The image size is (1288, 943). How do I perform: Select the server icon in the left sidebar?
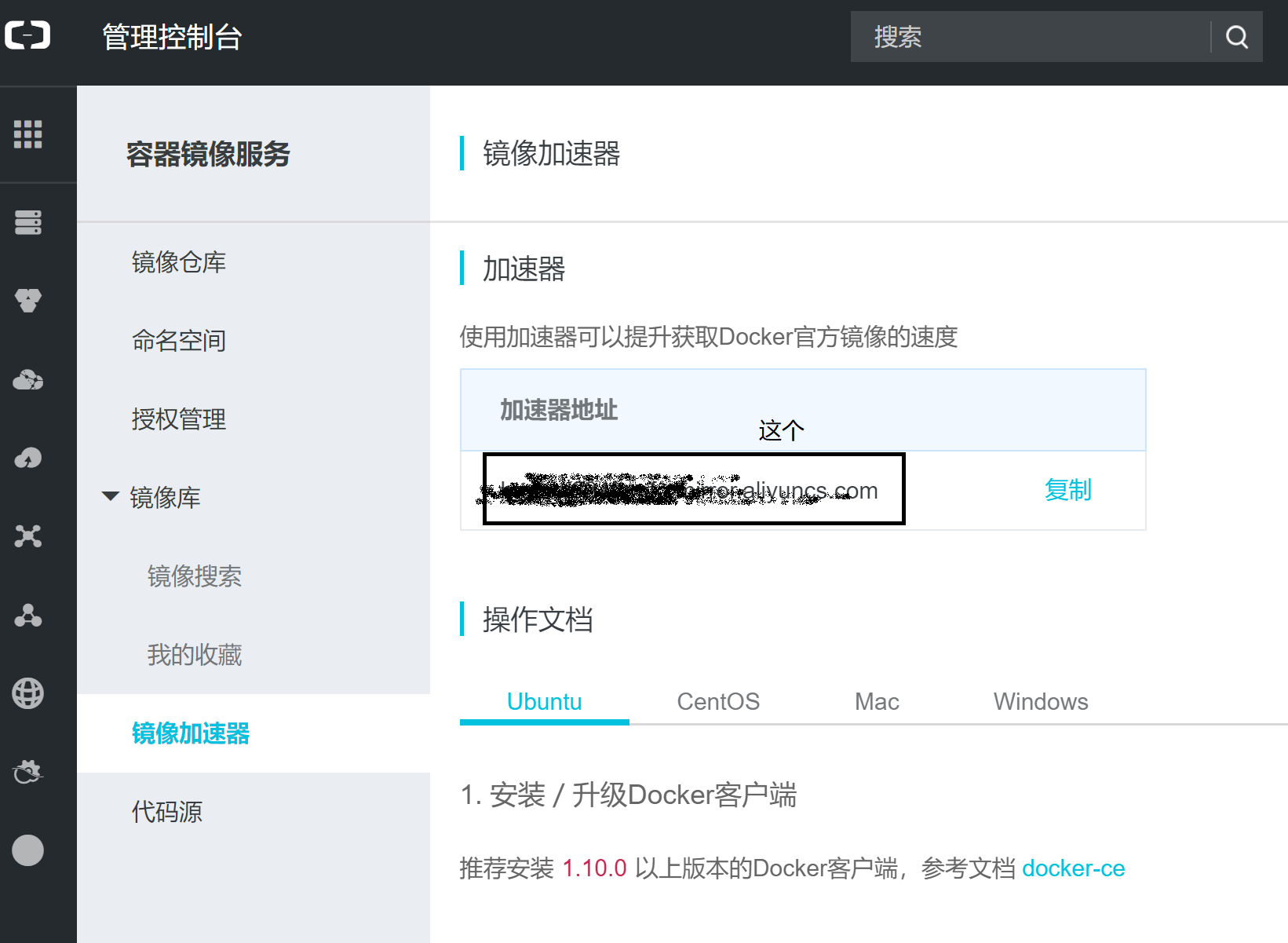tap(28, 222)
